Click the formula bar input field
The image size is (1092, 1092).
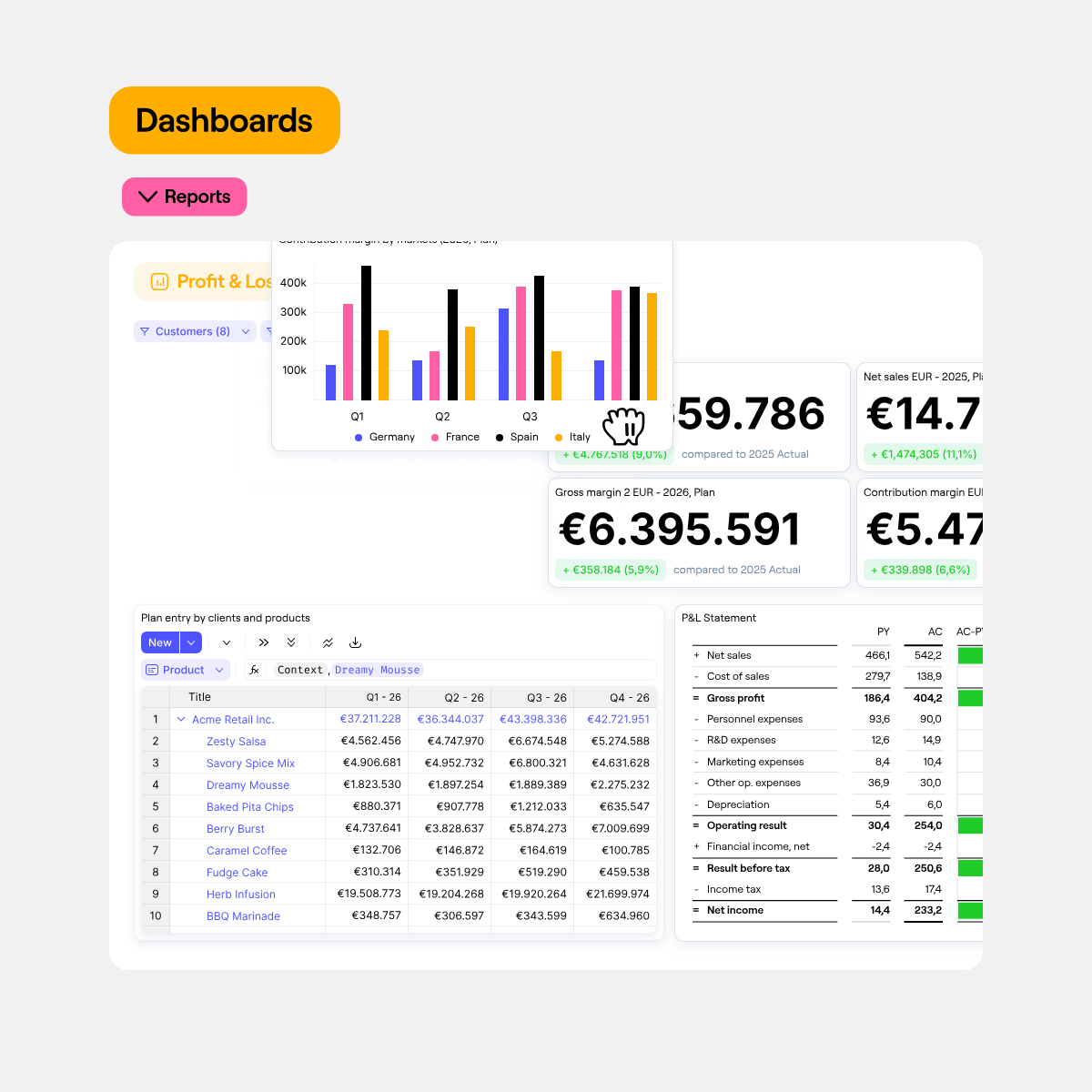point(537,670)
